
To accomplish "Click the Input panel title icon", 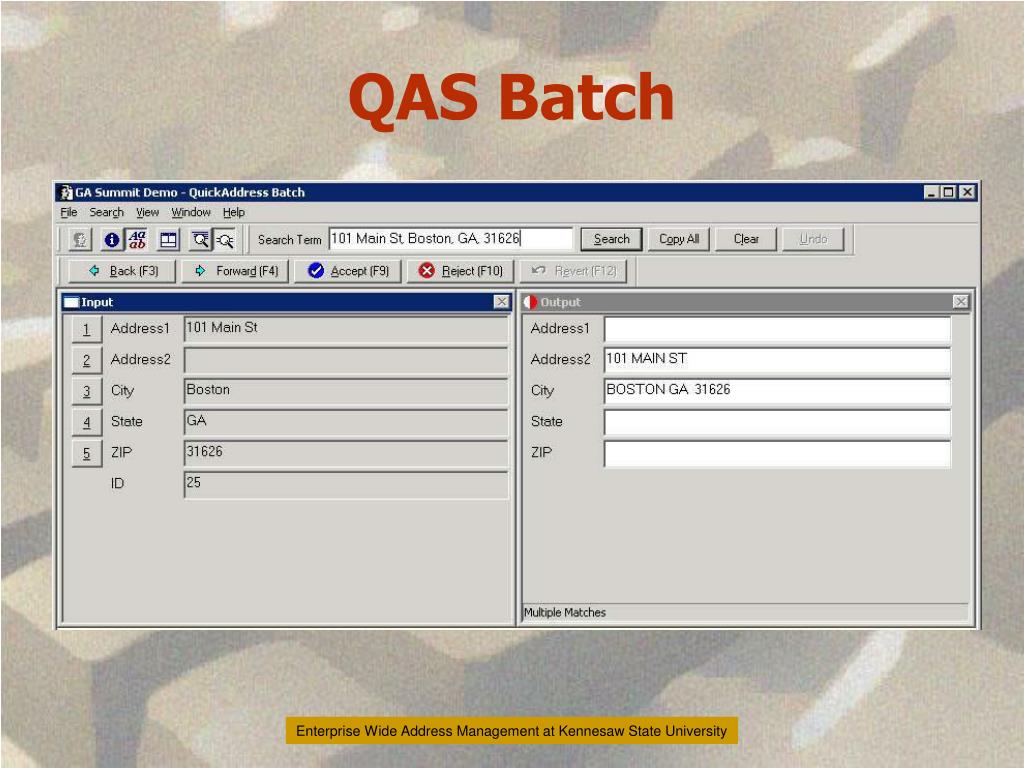I will tap(71, 302).
